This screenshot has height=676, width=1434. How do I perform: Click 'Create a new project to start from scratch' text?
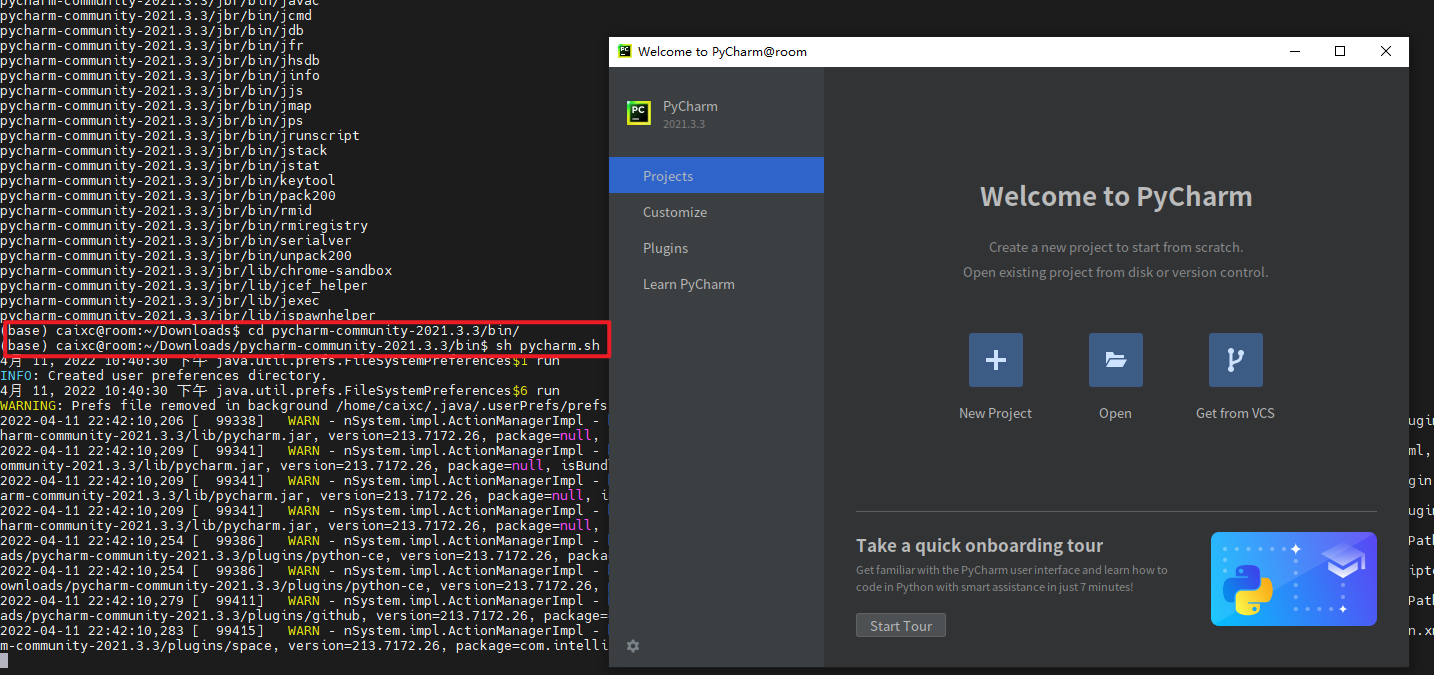tap(1116, 247)
